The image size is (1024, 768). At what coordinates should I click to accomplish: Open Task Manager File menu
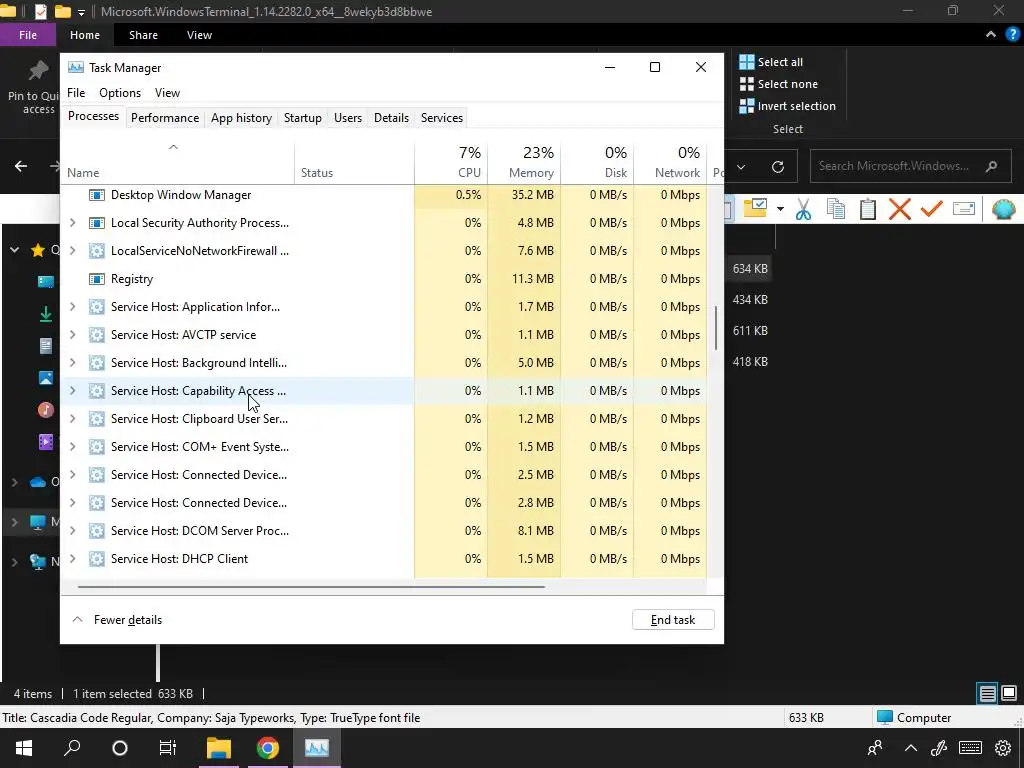76,93
